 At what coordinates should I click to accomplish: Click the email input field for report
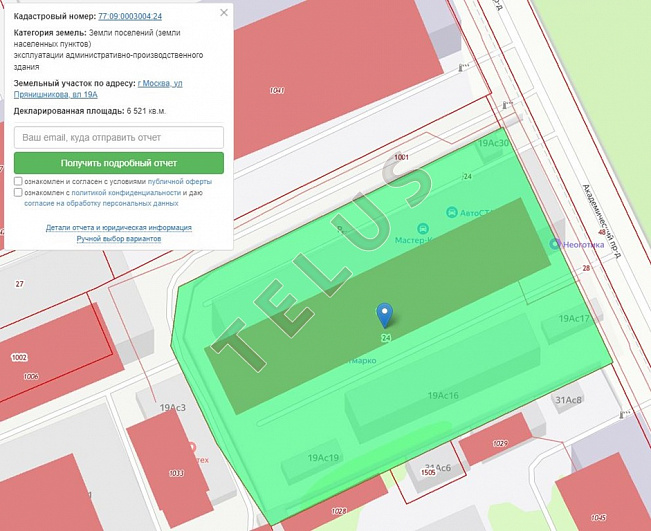(x=119, y=137)
